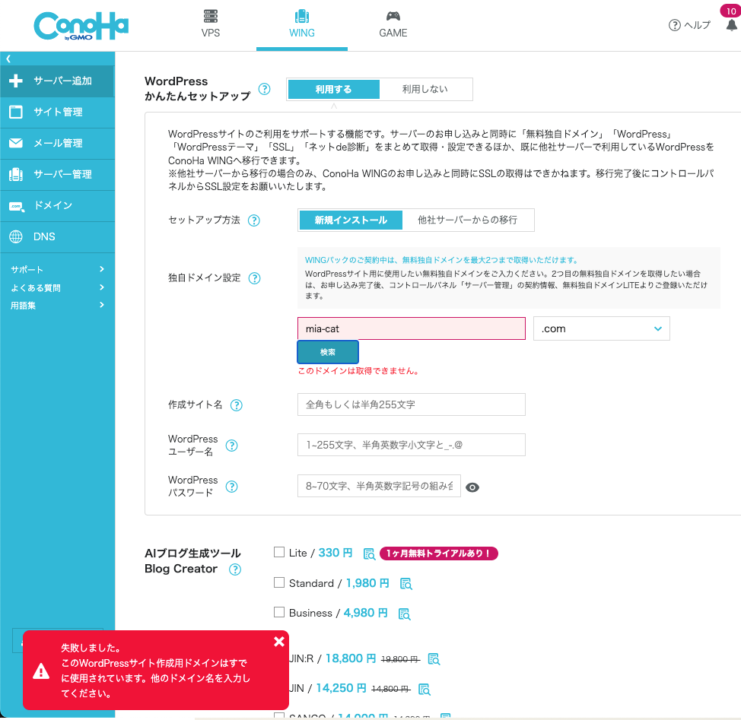Check the Lite 330円 plan checkbox
741x720 pixels.
click(x=279, y=552)
